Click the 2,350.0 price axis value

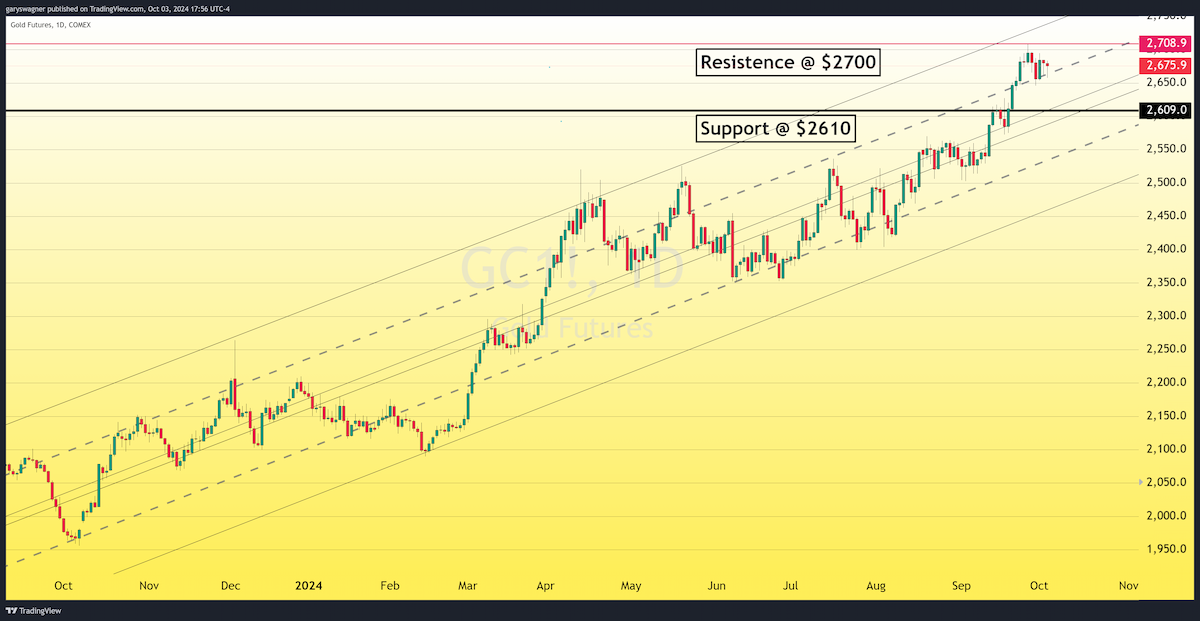(x=1166, y=282)
